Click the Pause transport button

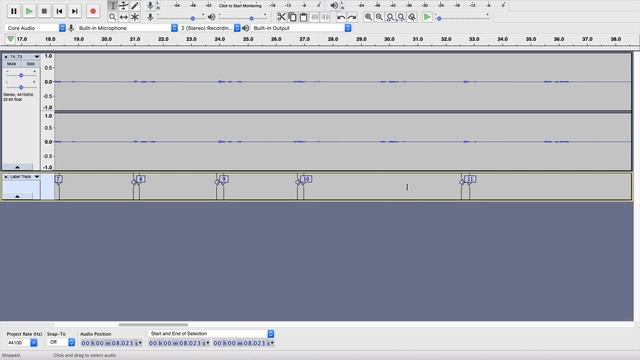(x=13, y=11)
